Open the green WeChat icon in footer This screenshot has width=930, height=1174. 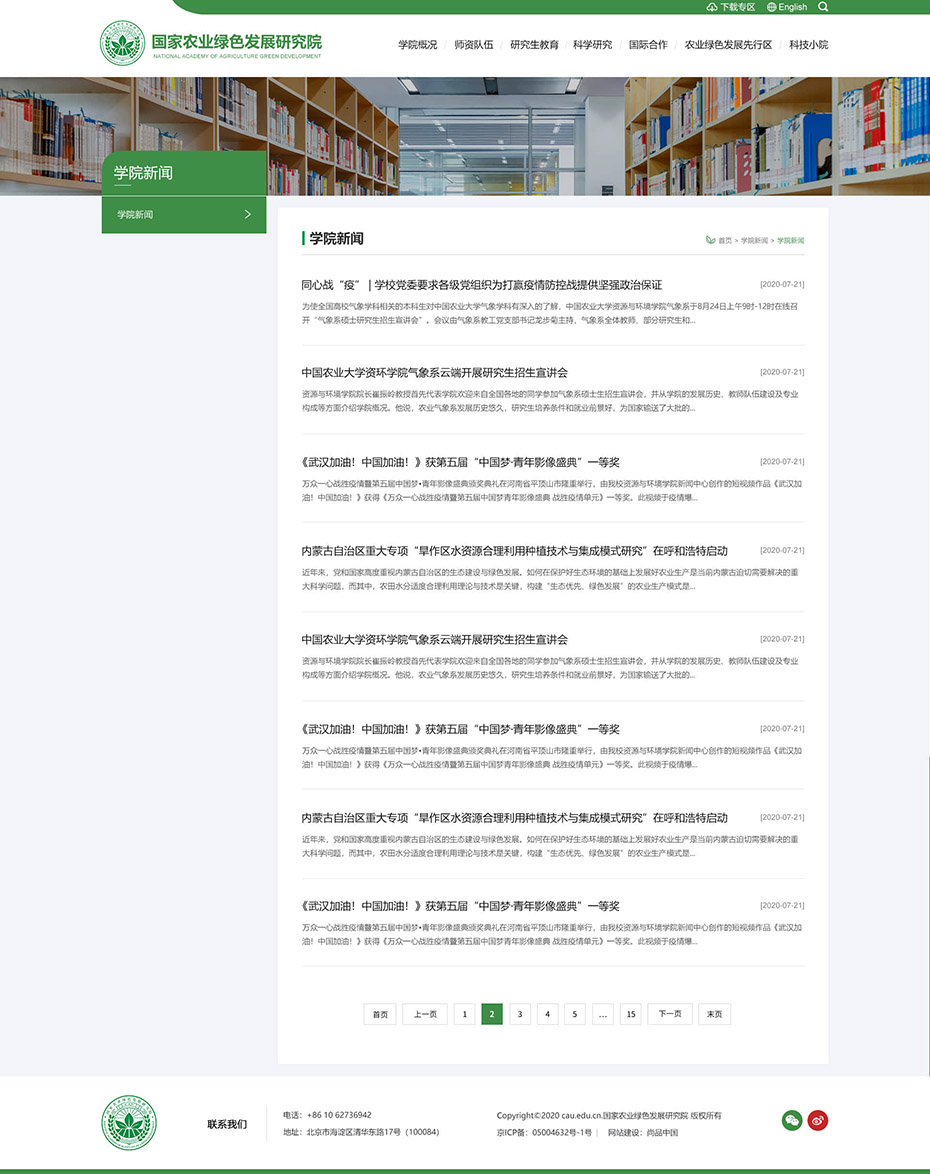pyautogui.click(x=792, y=1121)
